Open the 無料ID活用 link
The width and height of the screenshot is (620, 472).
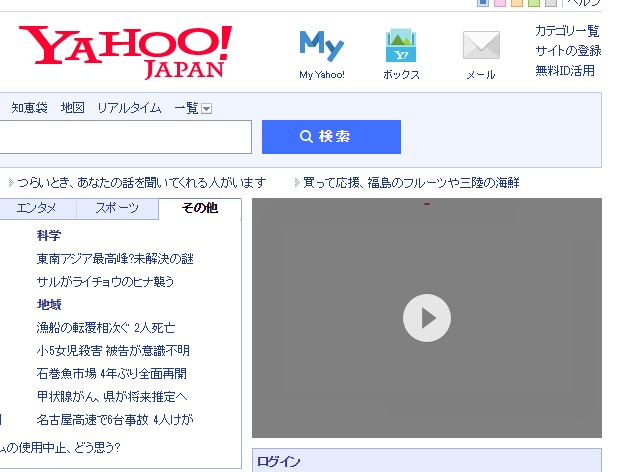565,71
